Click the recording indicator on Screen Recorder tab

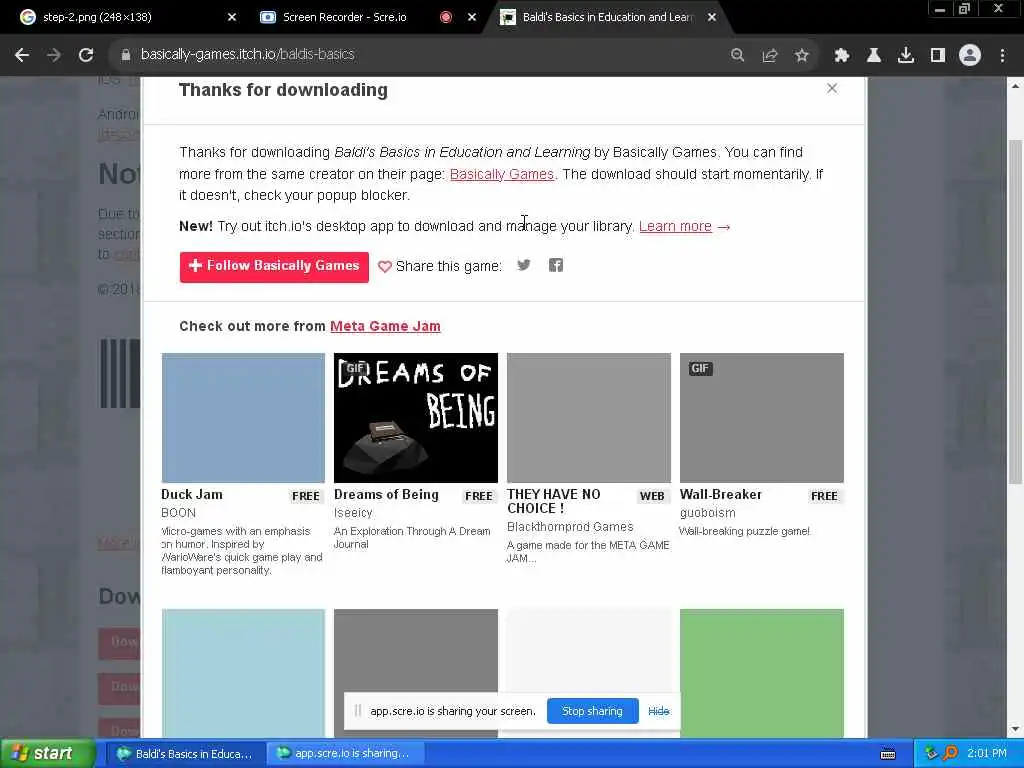(446, 17)
